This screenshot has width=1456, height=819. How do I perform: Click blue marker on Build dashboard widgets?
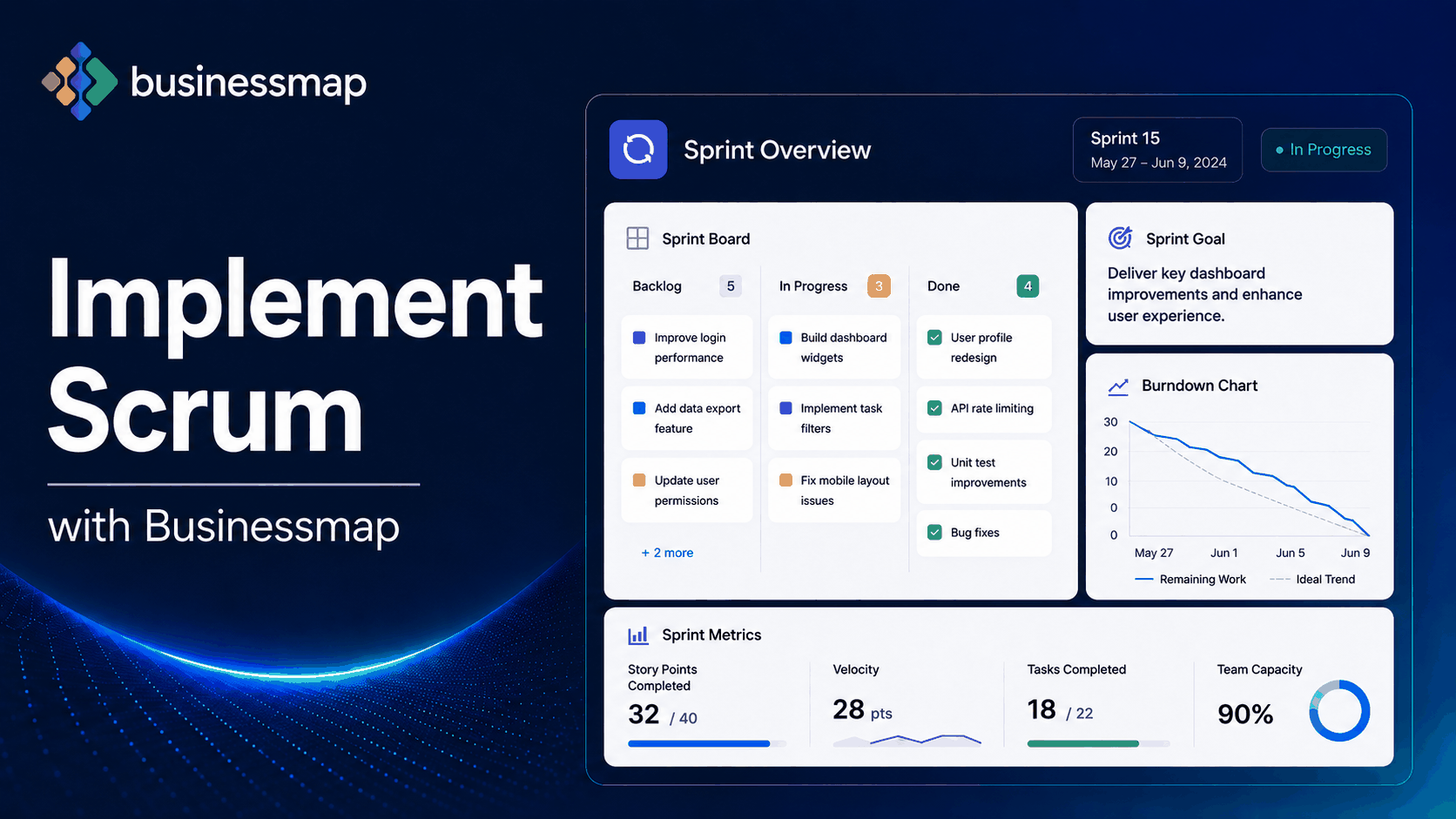(x=785, y=338)
